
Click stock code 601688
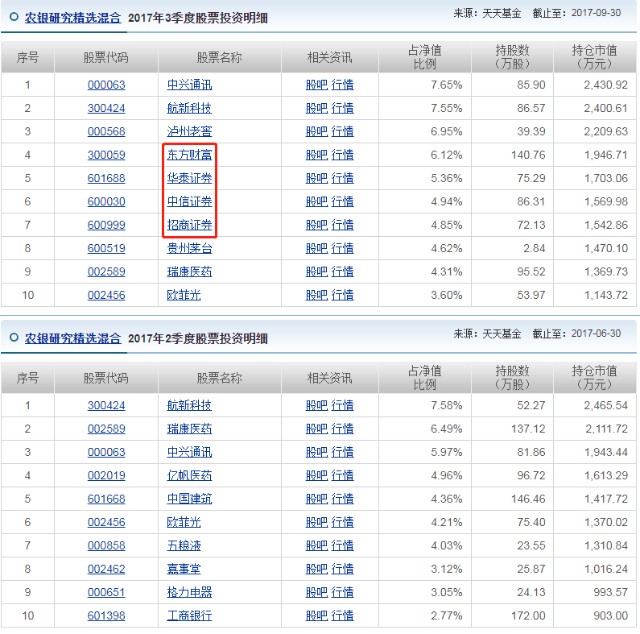click(x=106, y=178)
